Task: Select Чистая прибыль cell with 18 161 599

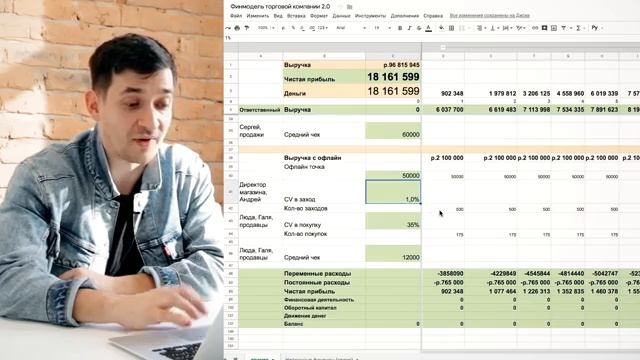Action: pos(393,77)
